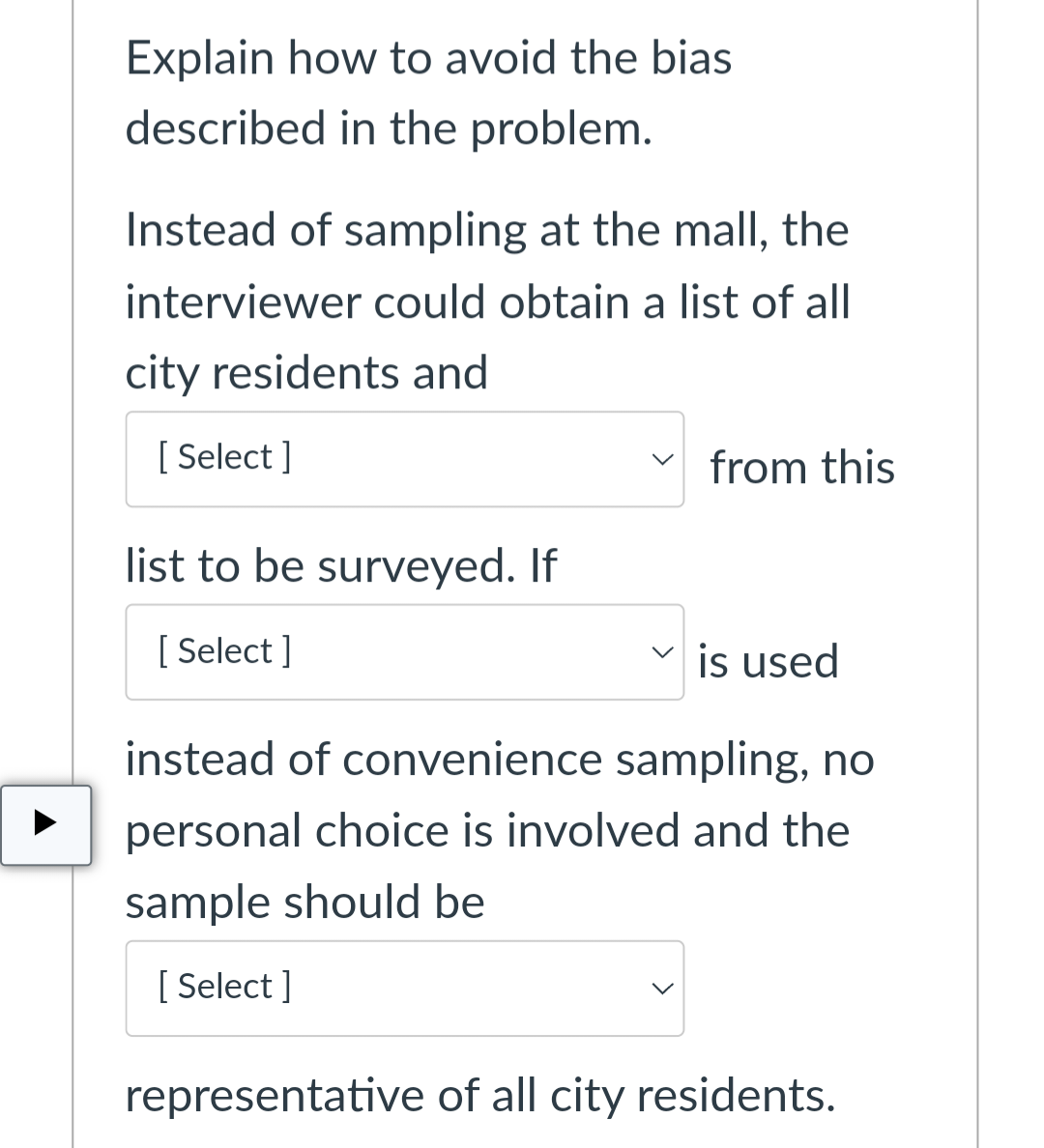Select the first [Select] placeholder text
Image resolution: width=1044 pixels, height=1148 pixels.
pos(224,455)
